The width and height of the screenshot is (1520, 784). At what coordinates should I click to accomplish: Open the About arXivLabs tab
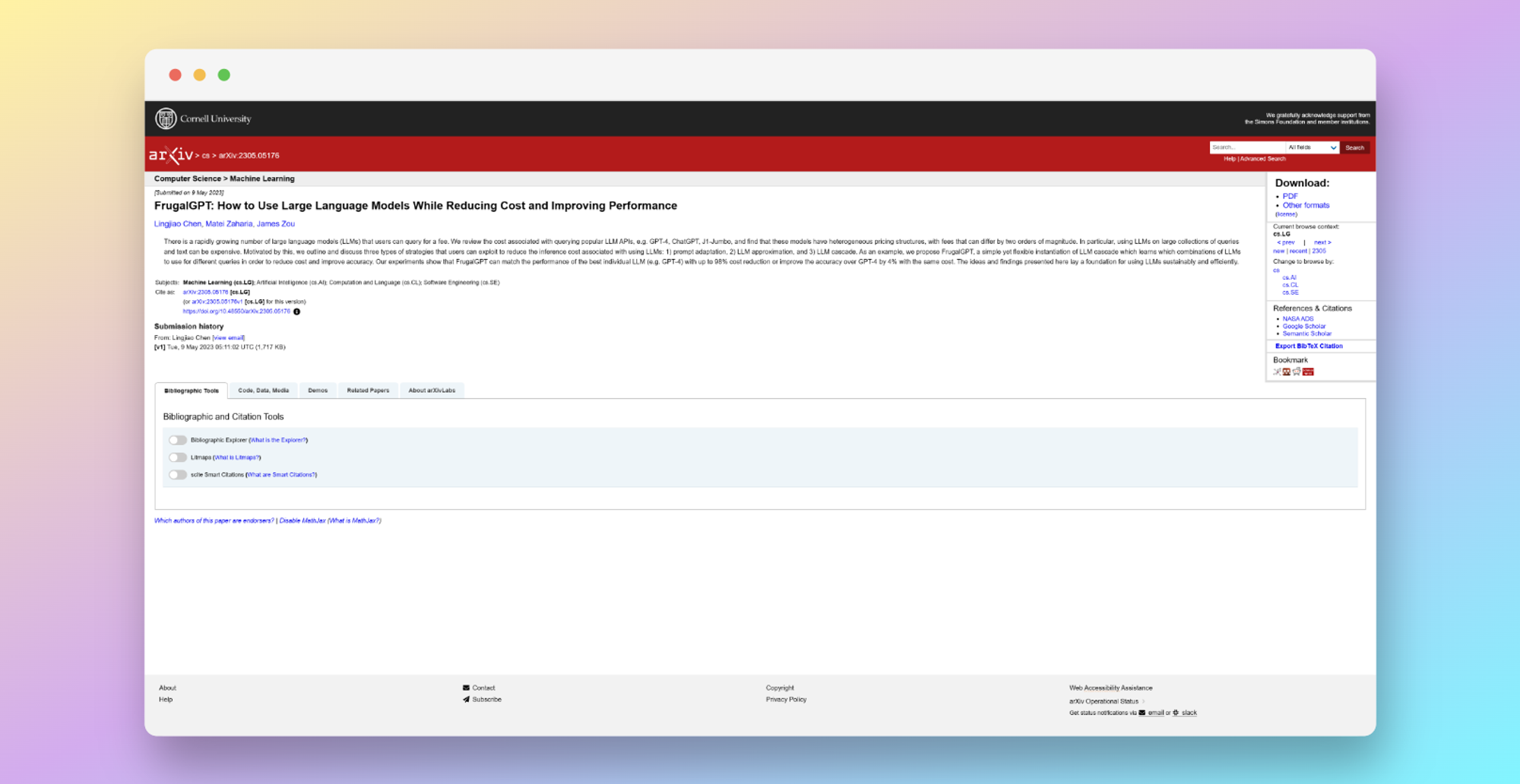pyautogui.click(x=432, y=390)
